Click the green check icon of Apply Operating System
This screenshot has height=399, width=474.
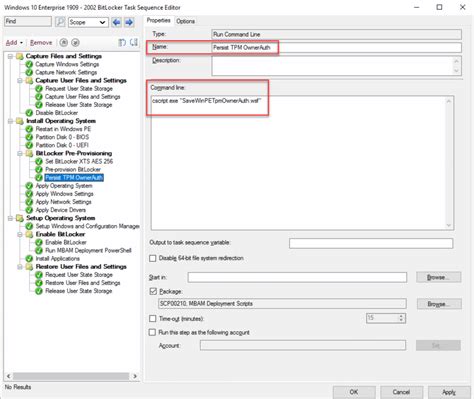(x=29, y=186)
